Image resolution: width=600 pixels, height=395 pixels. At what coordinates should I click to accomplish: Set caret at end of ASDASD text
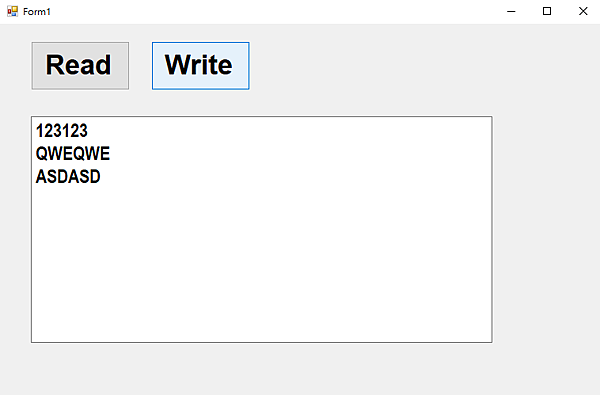(x=101, y=177)
